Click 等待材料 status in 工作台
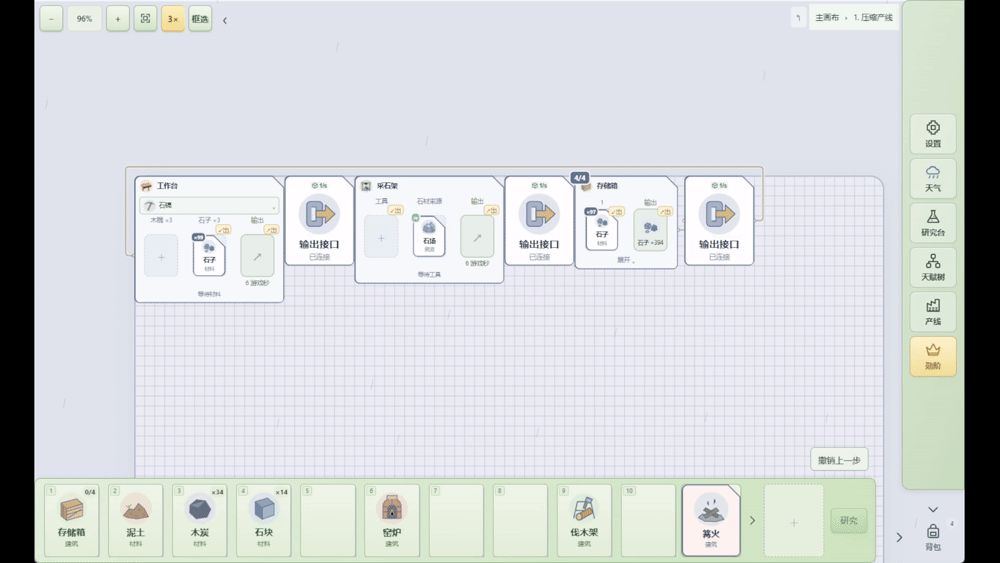The height and width of the screenshot is (563, 1000). (209, 294)
